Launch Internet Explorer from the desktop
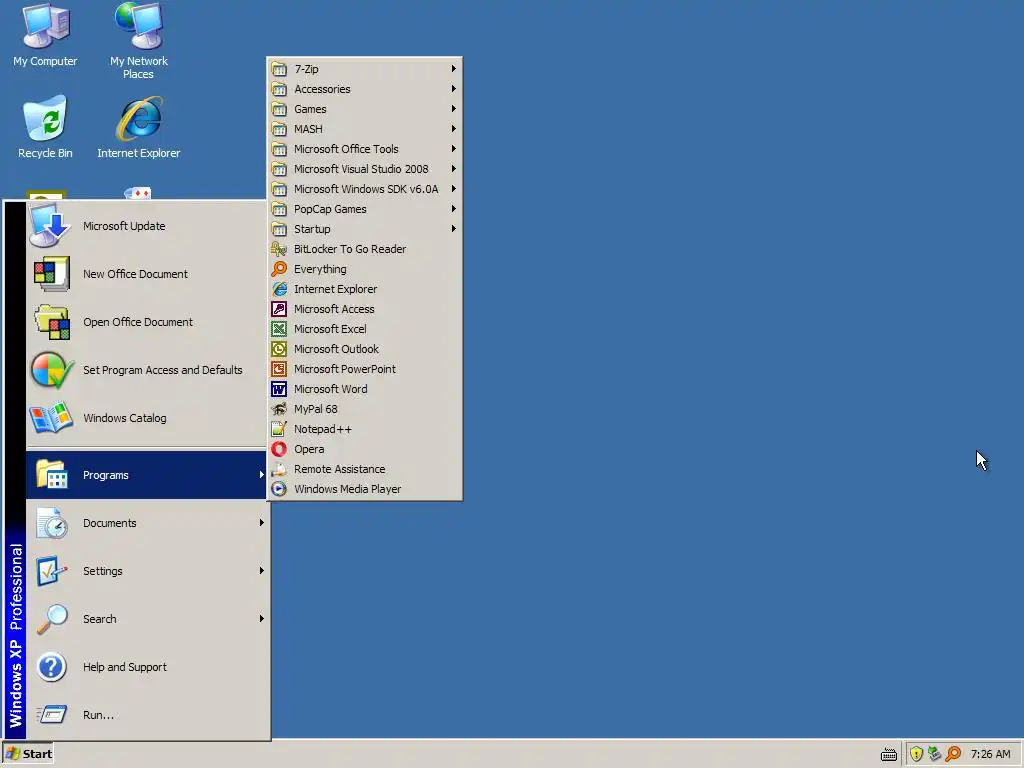 [138, 127]
